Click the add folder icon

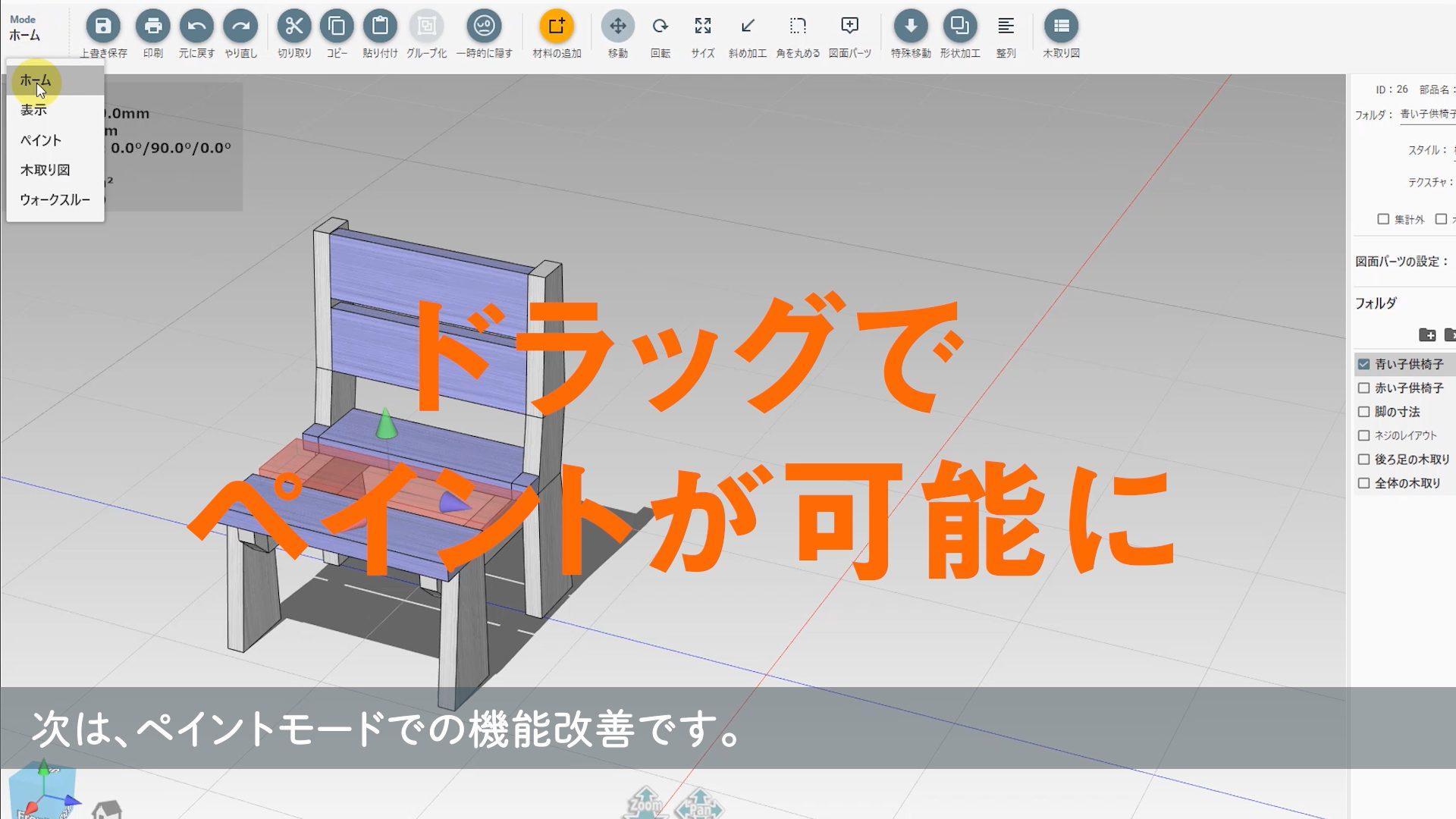coord(1427,334)
